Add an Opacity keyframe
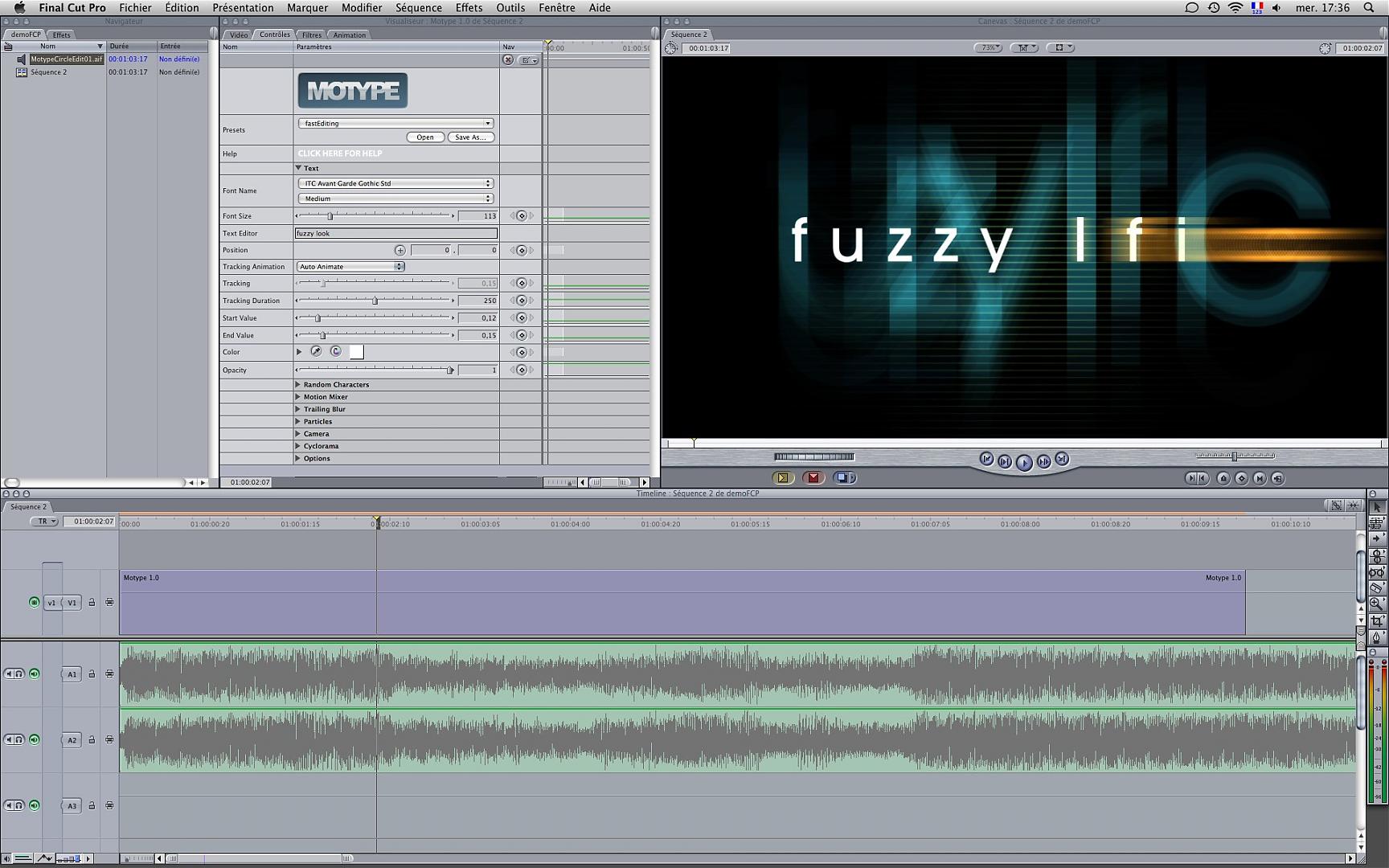 coord(522,370)
